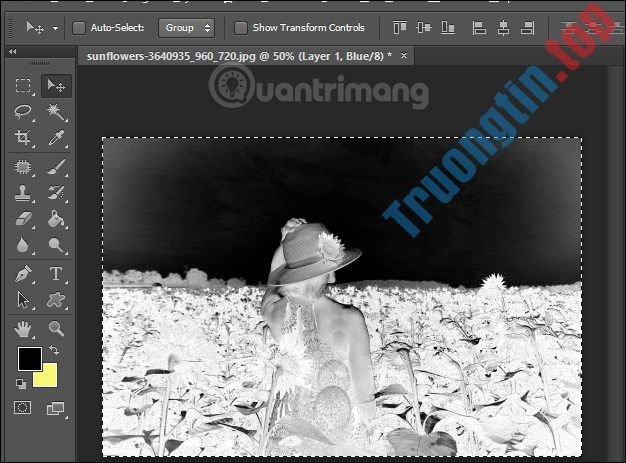Align top edges of layers
This screenshot has width=626, height=463.
coord(400,28)
